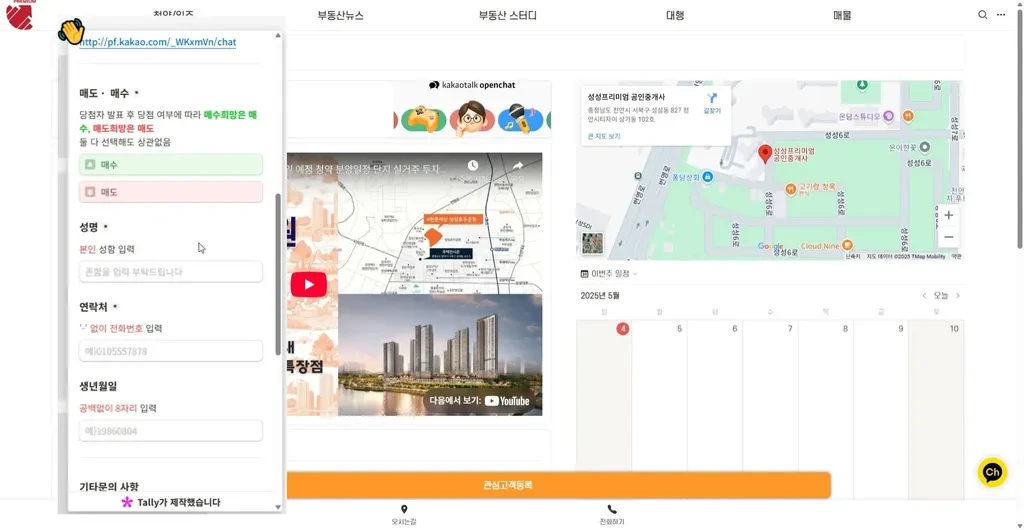This screenshot has width=1024, height=530.
Task: Open the 매물 menu
Action: (x=842, y=15)
